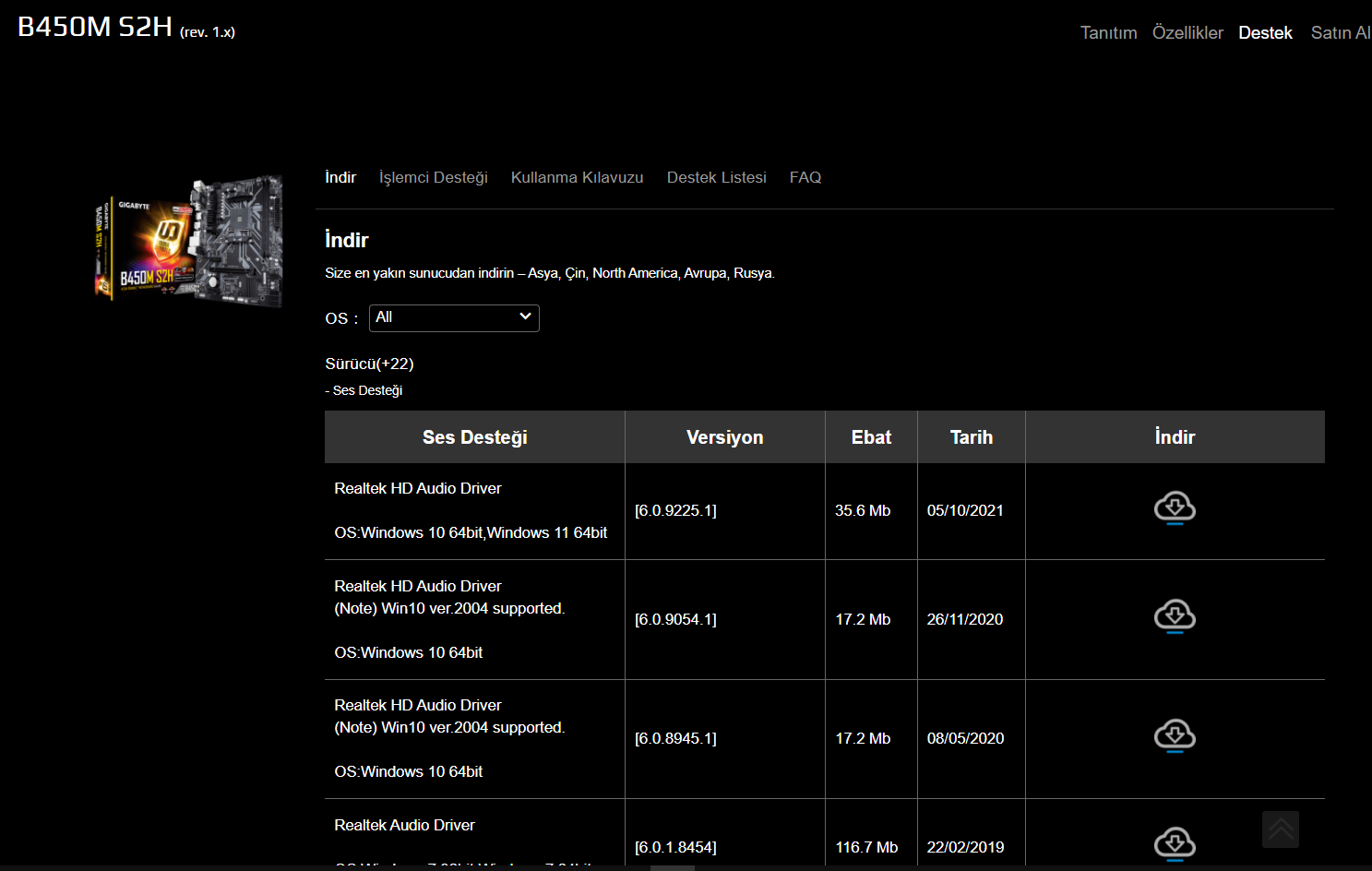Viewport: 1372px width, 871px height.
Task: Open the İşlemci Desteği tab
Action: [x=434, y=177]
